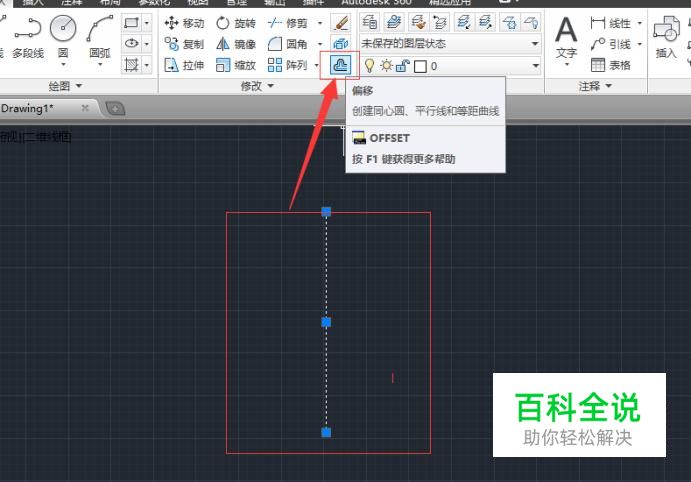Click the Layer Freeze icon
691x482 pixels.
pyautogui.click(x=509, y=22)
